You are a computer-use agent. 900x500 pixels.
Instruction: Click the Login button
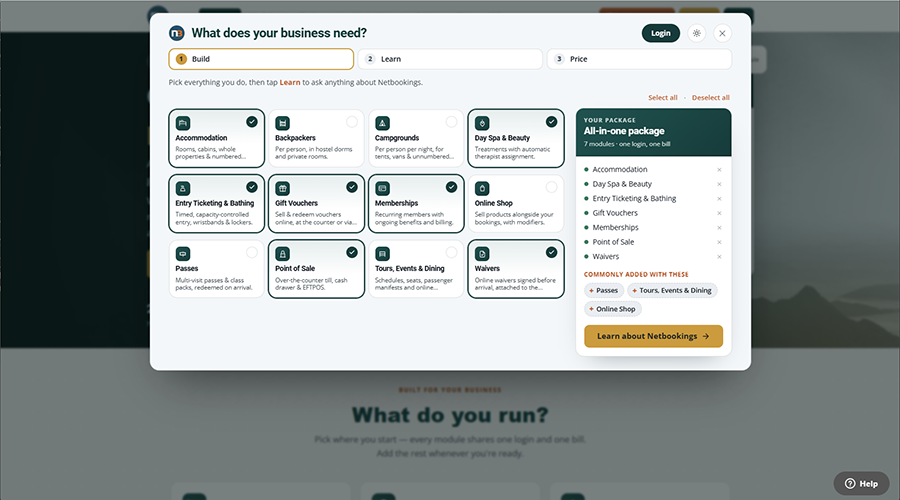pyautogui.click(x=661, y=33)
